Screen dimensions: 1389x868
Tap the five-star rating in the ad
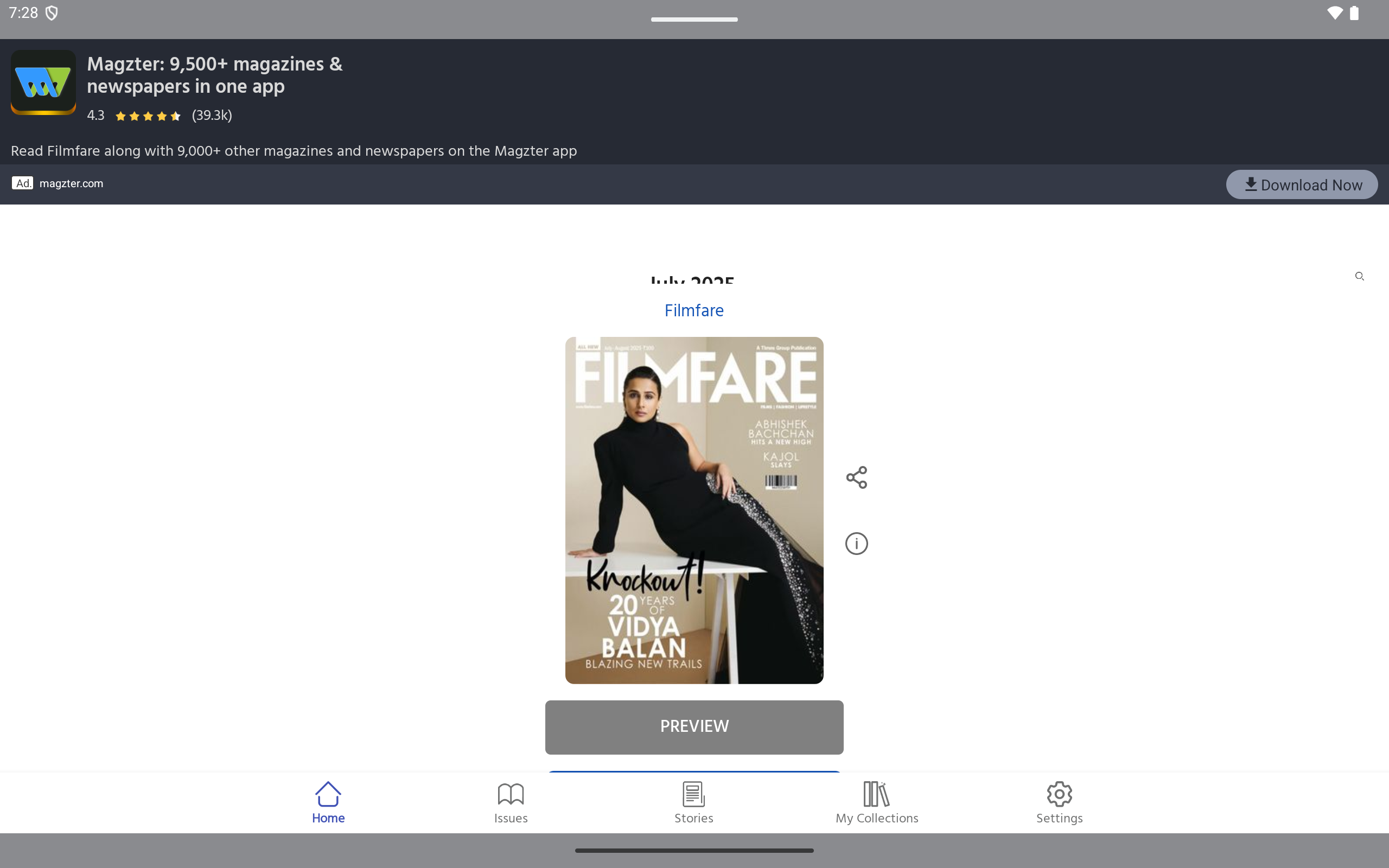click(x=148, y=116)
